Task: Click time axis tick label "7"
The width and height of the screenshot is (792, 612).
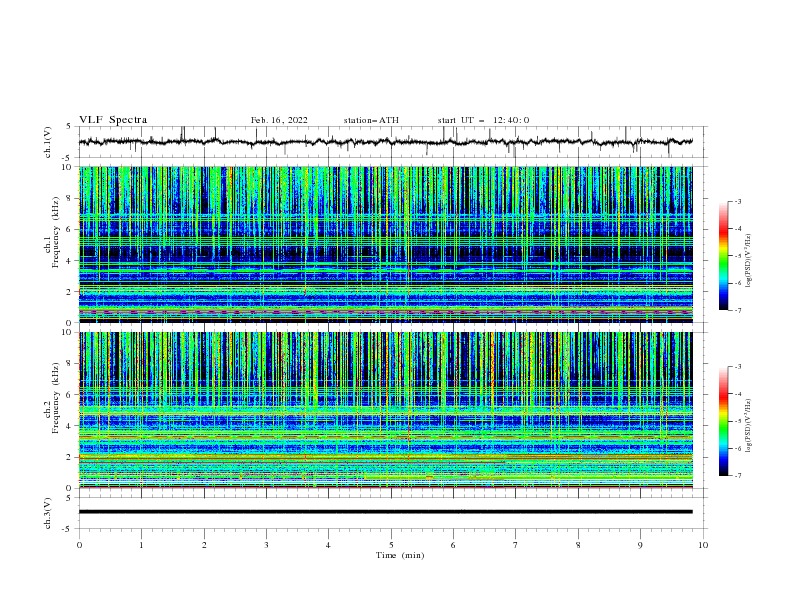Action: tap(515, 545)
